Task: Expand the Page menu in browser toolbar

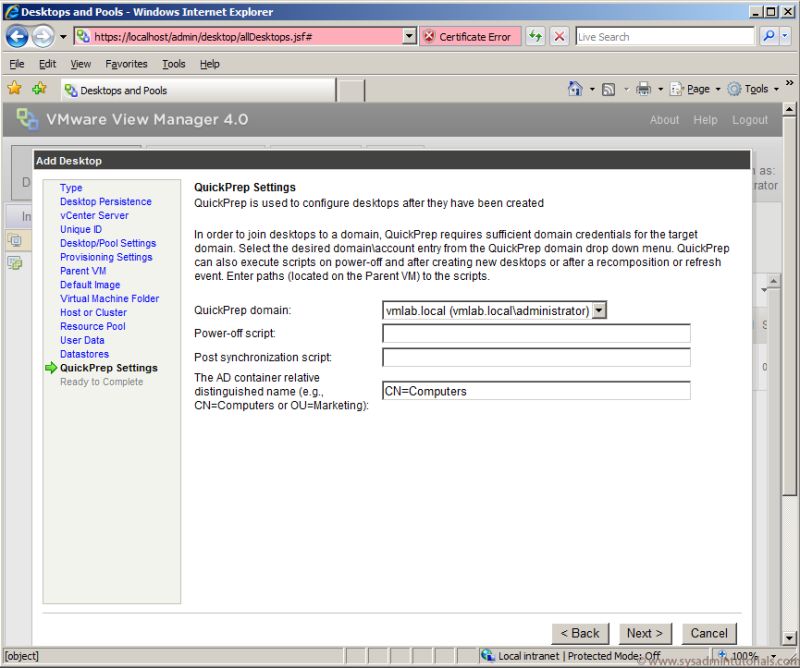Action: (691, 88)
